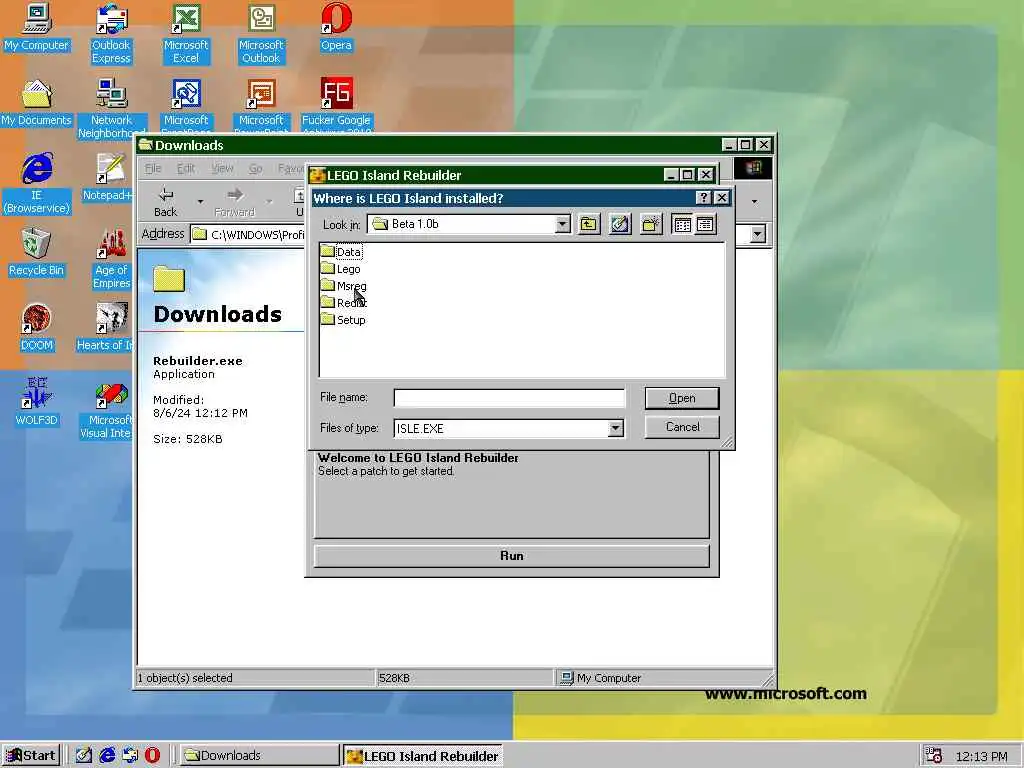Go up one folder level in dialog
The height and width of the screenshot is (768, 1024).
click(x=588, y=225)
